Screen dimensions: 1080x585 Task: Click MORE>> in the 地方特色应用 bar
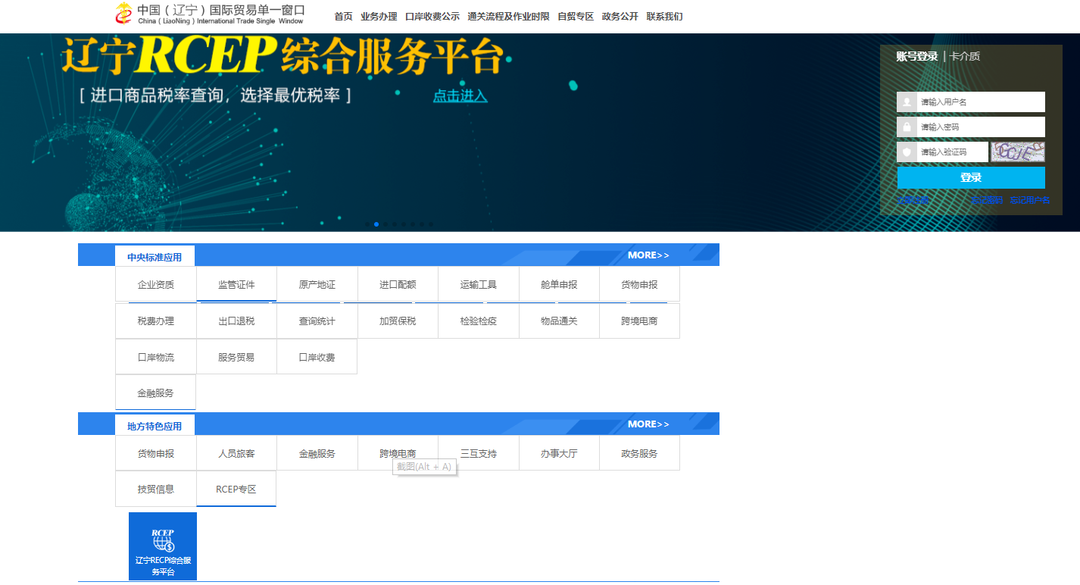648,424
